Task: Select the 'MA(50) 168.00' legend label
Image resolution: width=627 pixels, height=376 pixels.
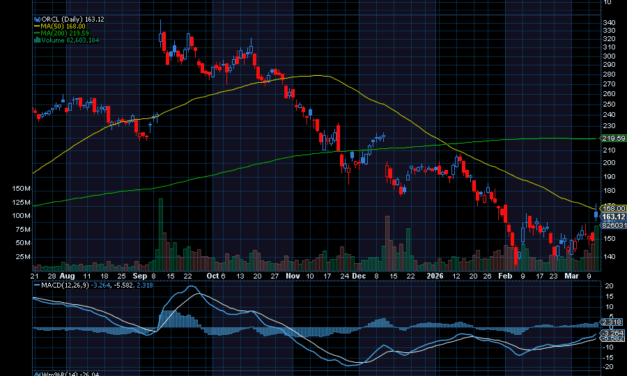Action: click(63, 26)
